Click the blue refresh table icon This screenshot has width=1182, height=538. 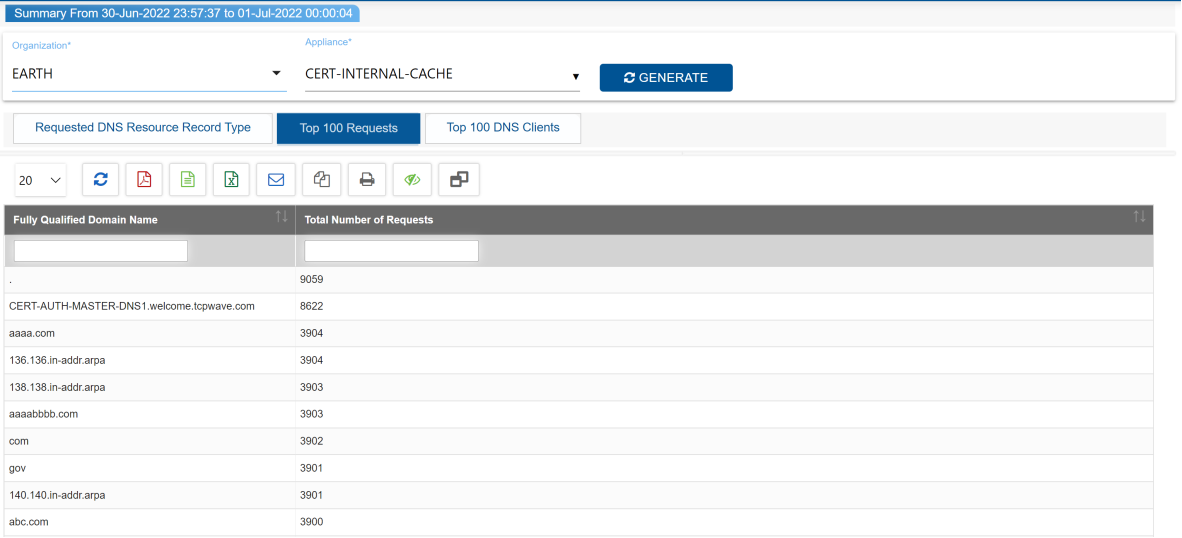click(100, 180)
